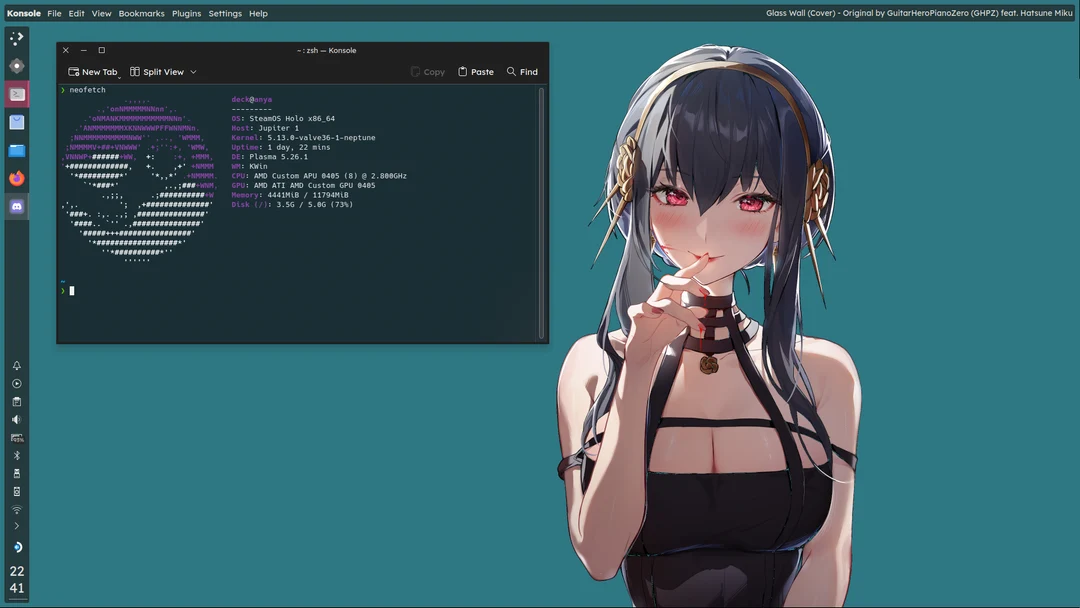1080x608 pixels.
Task: Click the notifications bell icon
Action: click(x=16, y=366)
